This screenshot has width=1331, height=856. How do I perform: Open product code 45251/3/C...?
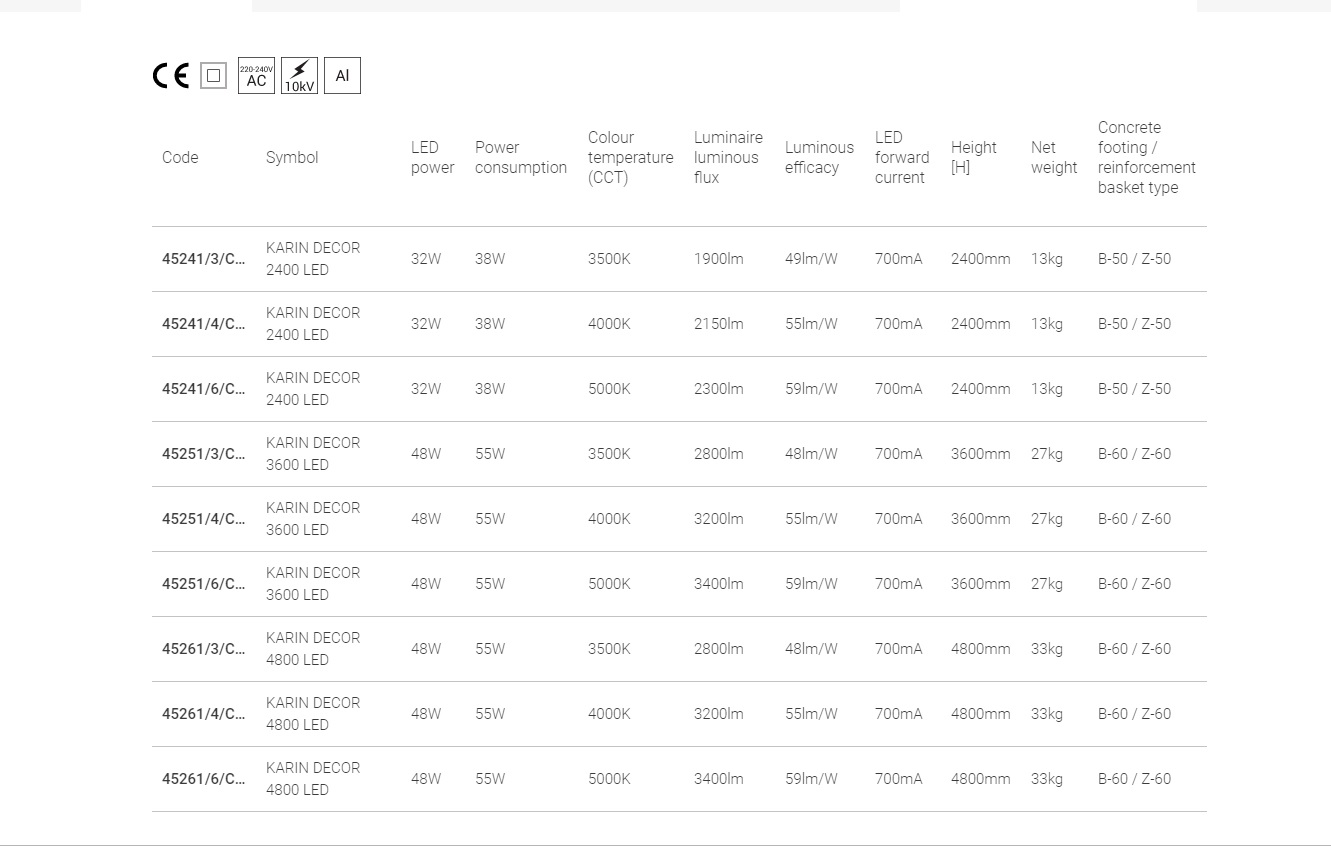tap(203, 454)
